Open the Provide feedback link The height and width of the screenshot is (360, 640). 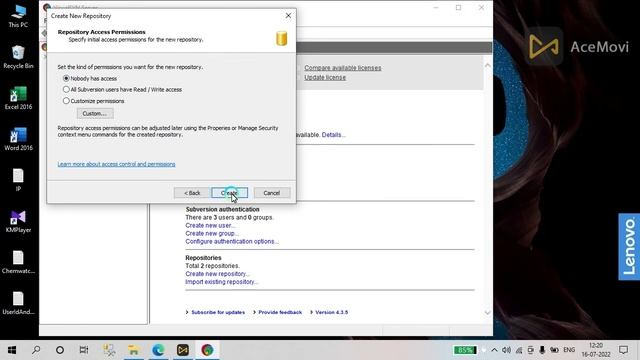[x=280, y=312]
